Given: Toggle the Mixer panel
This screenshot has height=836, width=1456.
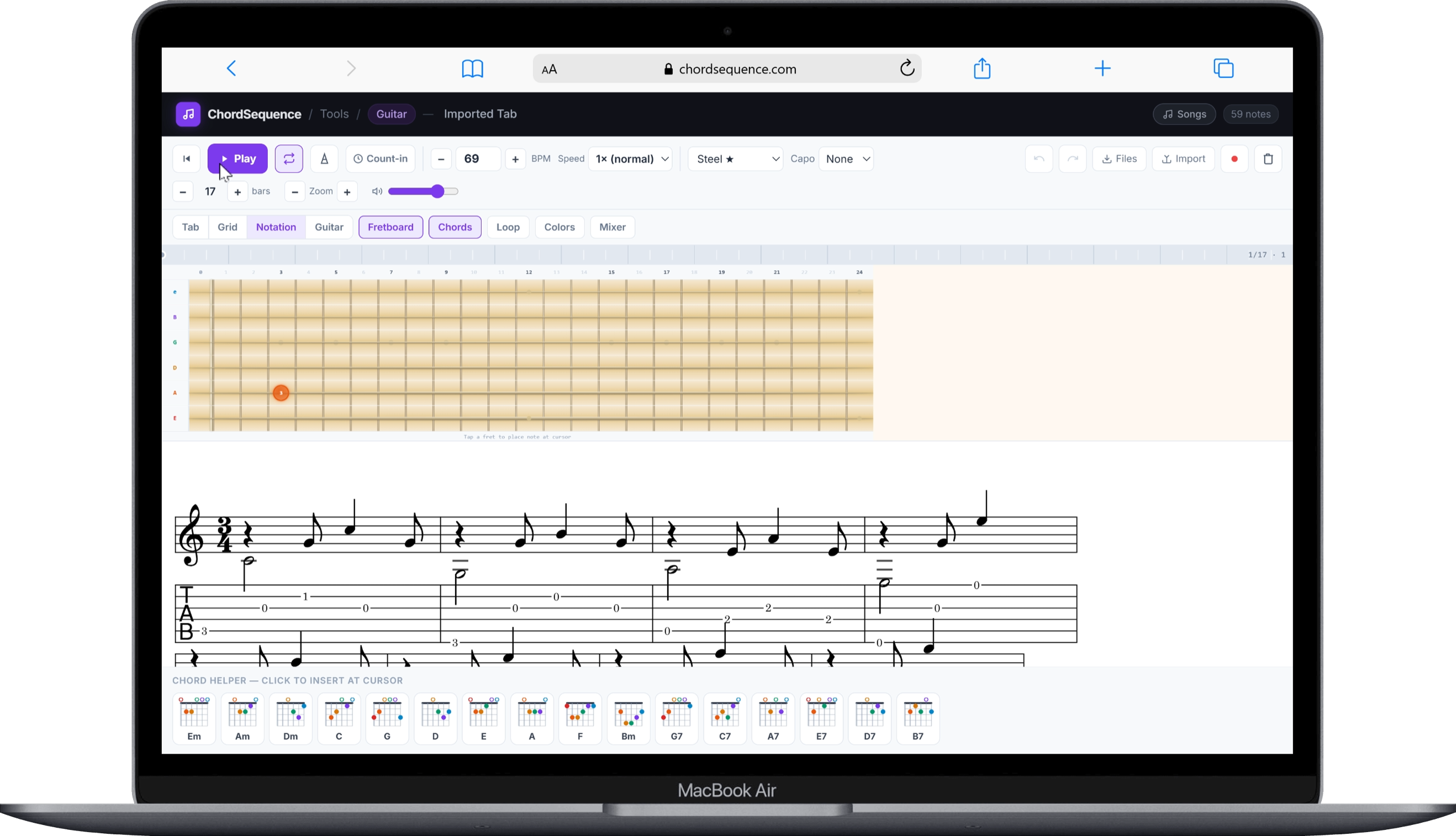Looking at the screenshot, I should (612, 227).
